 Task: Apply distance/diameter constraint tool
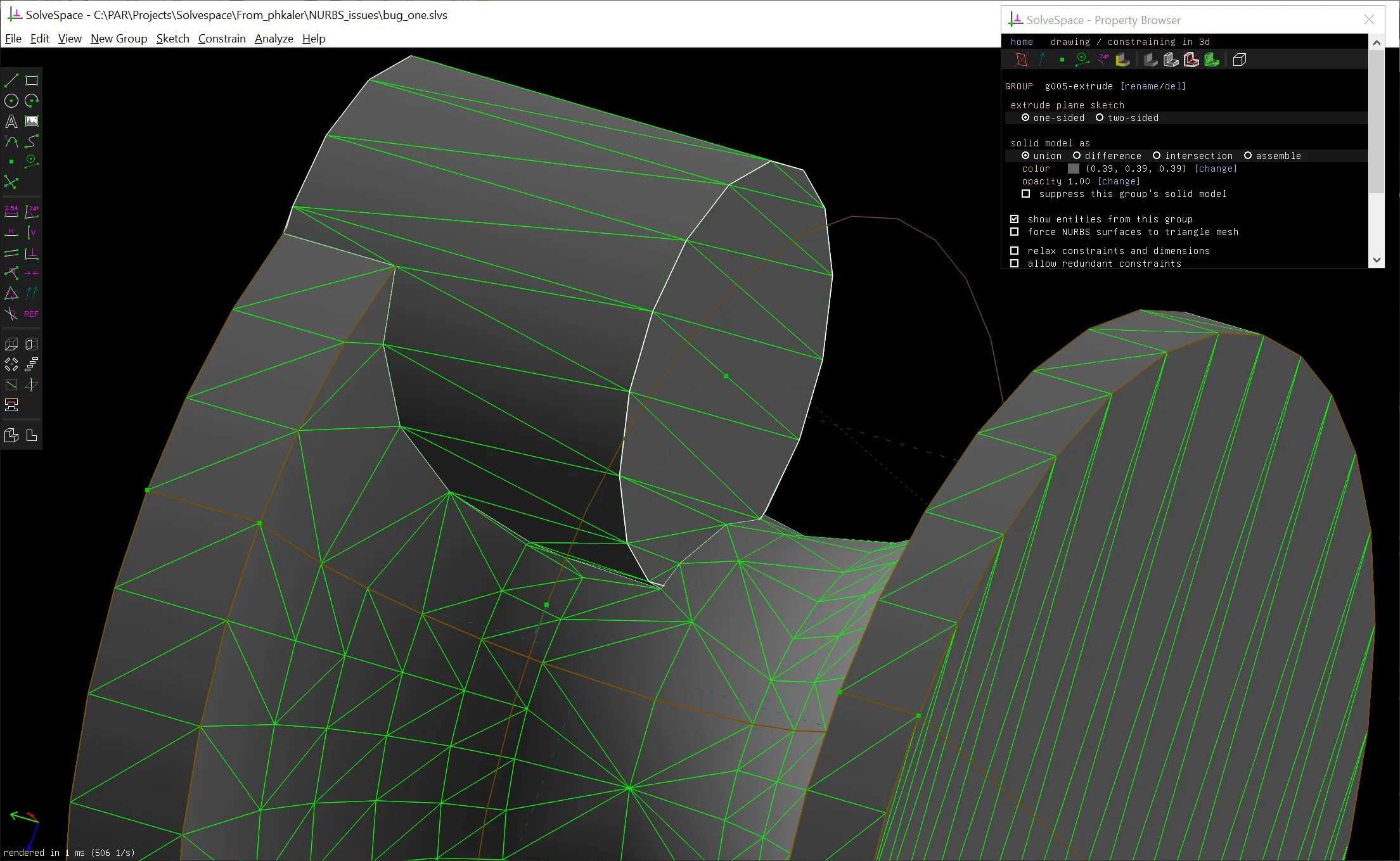[11, 212]
